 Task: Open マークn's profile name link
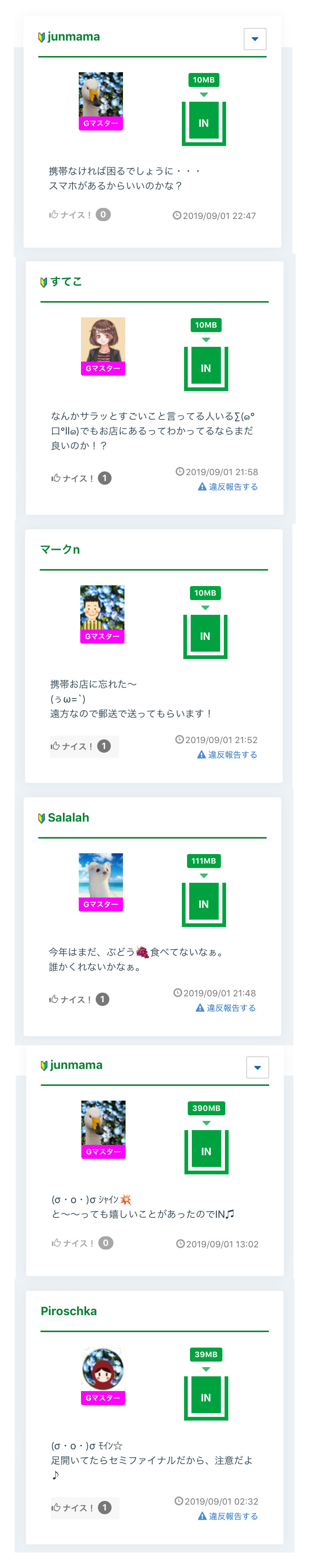click(60, 550)
